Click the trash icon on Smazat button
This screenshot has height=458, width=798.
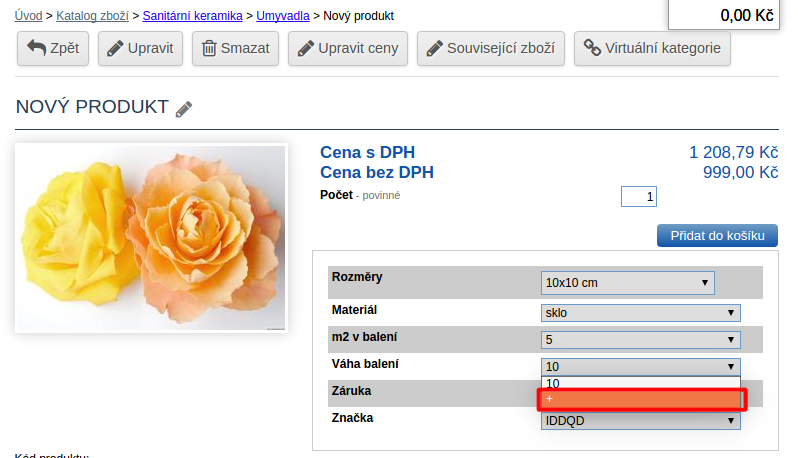pyautogui.click(x=210, y=48)
